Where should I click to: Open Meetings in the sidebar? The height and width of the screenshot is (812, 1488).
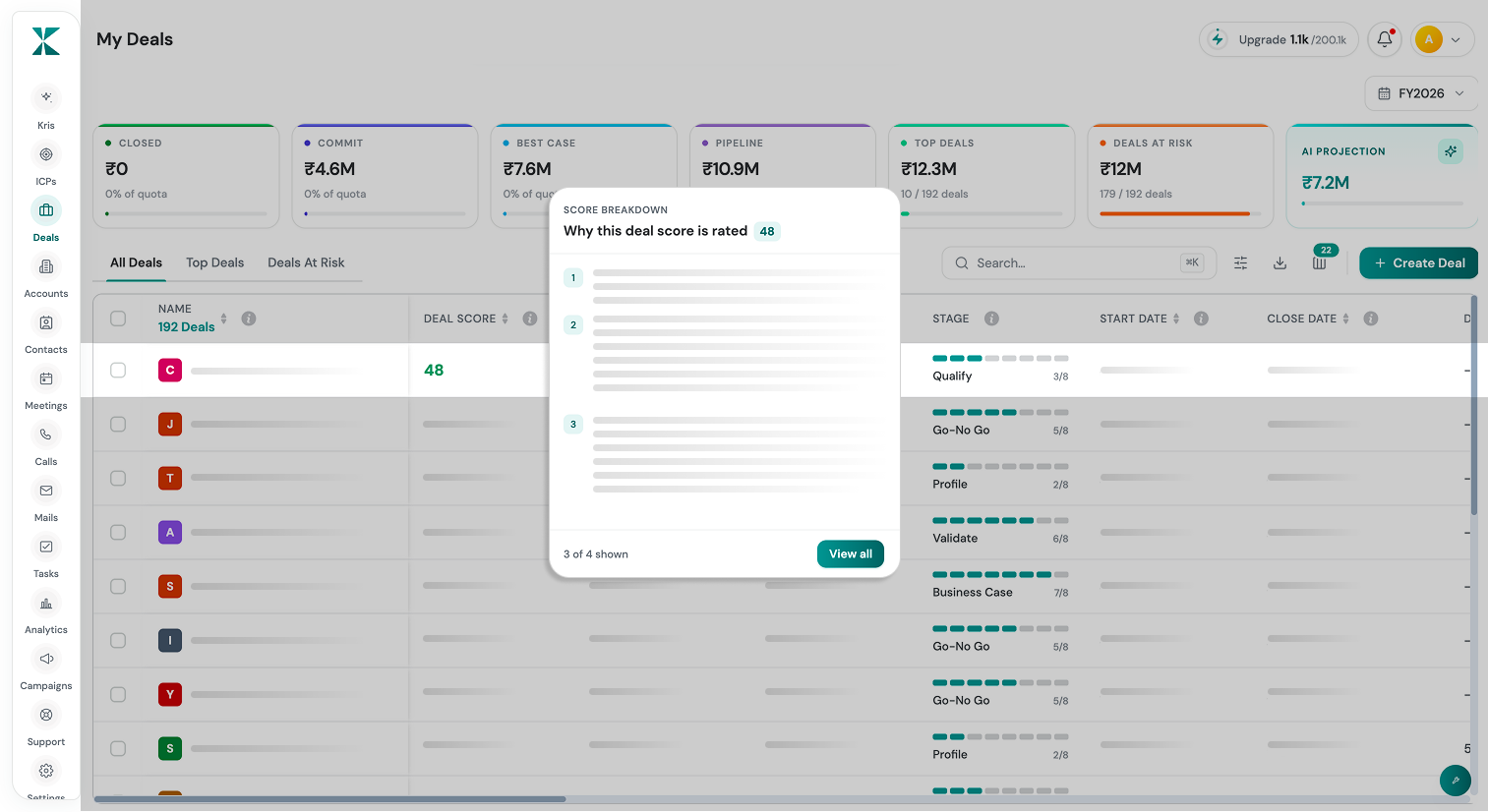[46, 387]
